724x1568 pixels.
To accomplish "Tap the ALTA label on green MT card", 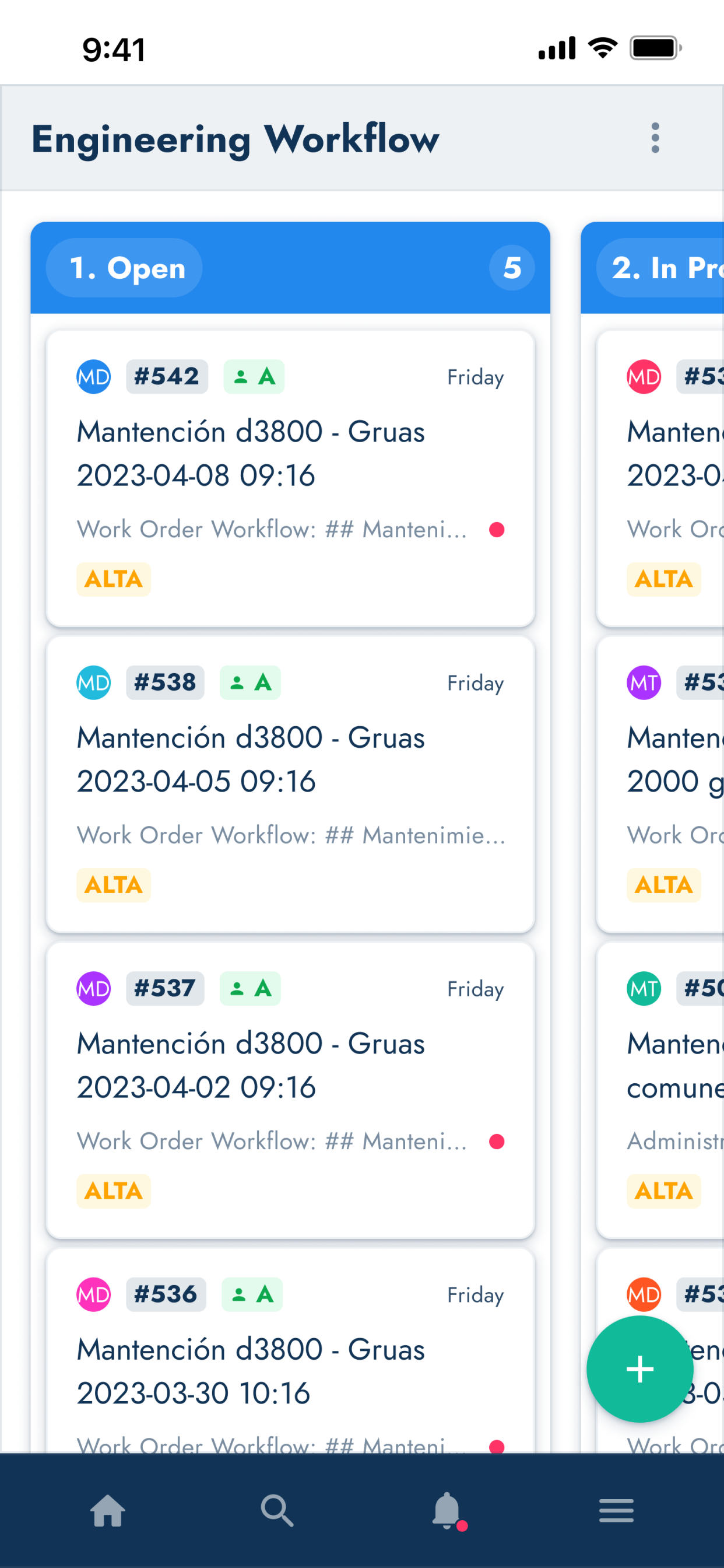I will [663, 1191].
